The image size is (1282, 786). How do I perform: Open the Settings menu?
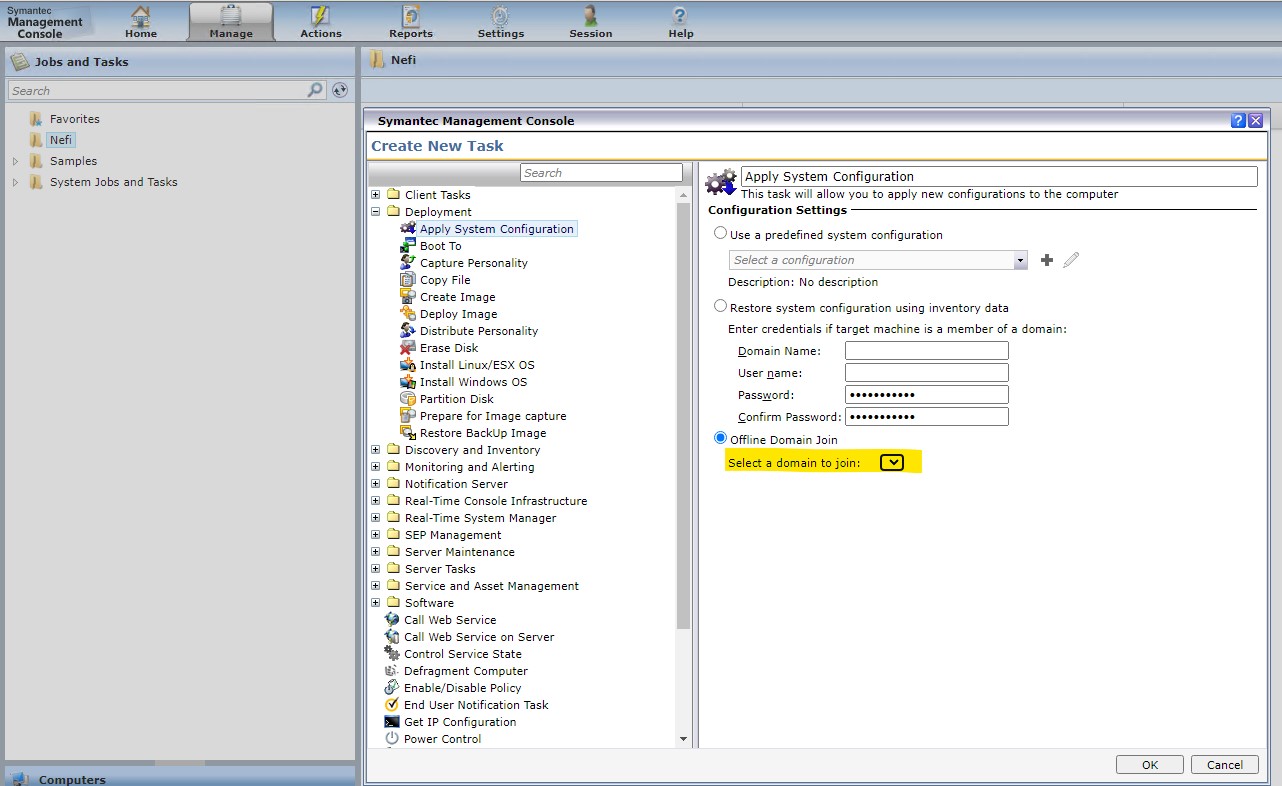pos(500,21)
